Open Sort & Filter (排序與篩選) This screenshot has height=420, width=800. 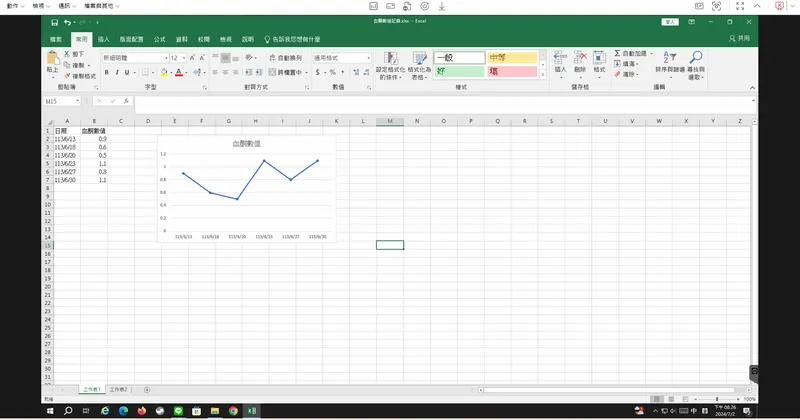(670, 64)
